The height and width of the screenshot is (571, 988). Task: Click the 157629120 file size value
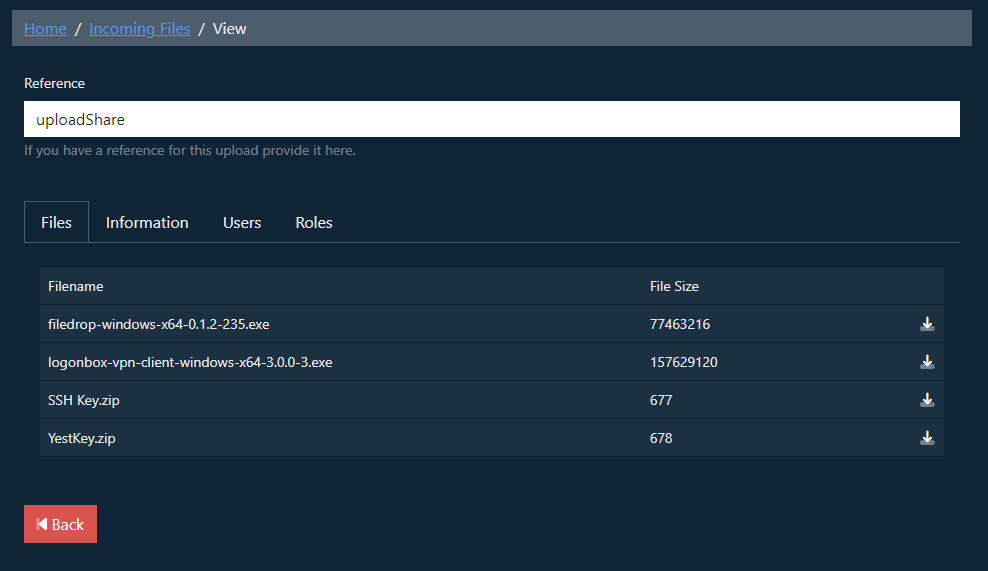click(684, 362)
